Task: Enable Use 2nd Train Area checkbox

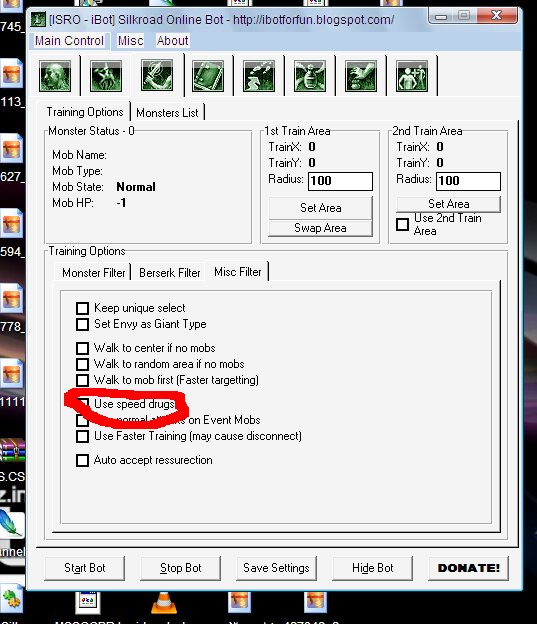Action: coord(402,224)
